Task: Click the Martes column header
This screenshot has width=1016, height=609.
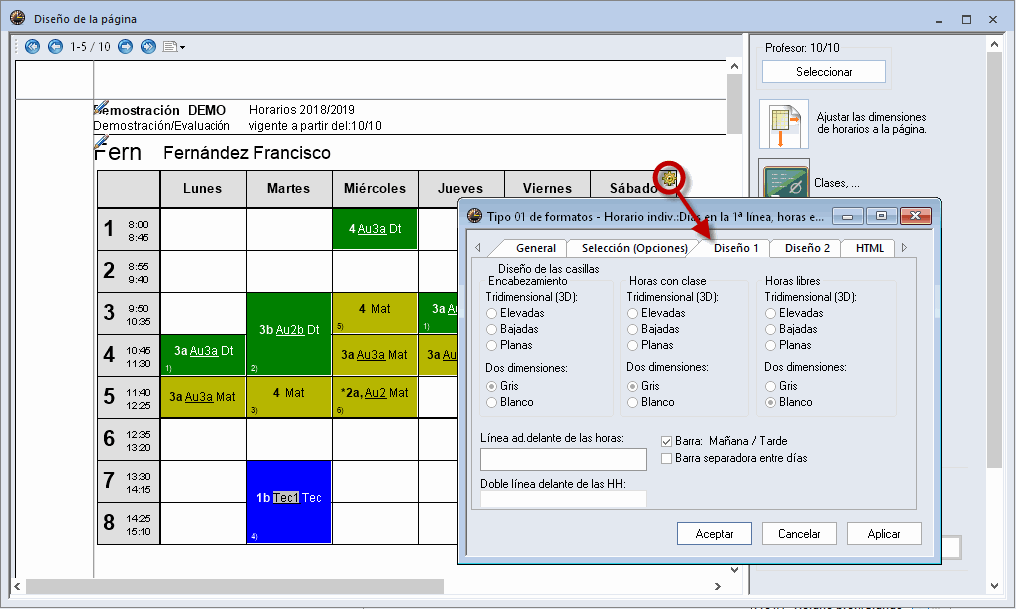Action: click(289, 189)
